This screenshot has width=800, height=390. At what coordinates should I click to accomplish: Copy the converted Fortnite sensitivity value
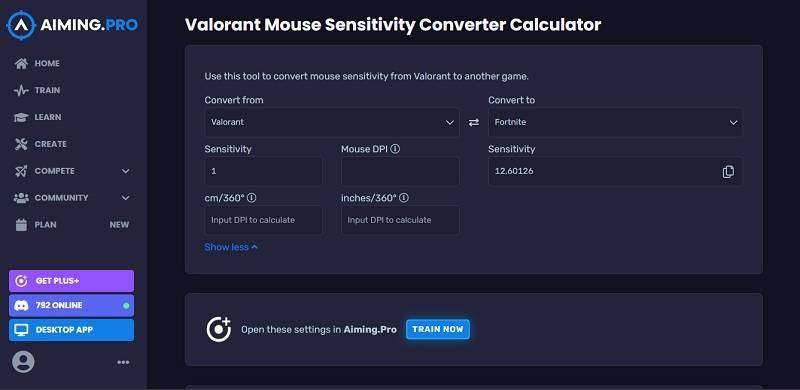click(728, 172)
